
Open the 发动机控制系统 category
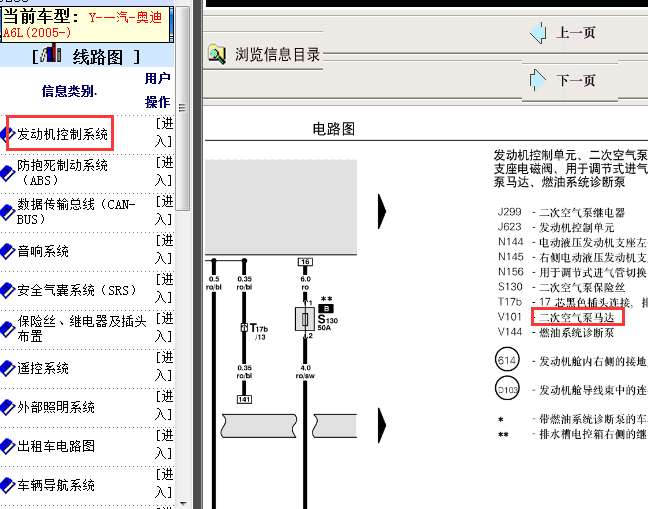tap(62, 134)
